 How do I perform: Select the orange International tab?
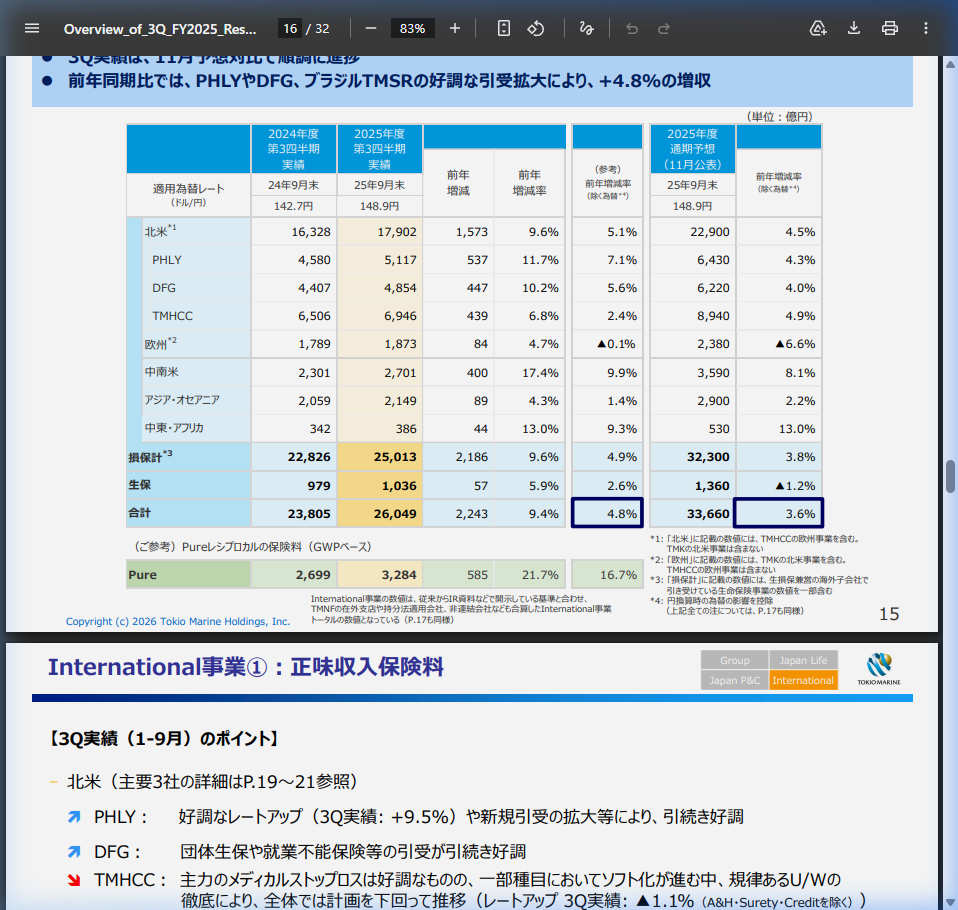pyautogui.click(x=803, y=680)
